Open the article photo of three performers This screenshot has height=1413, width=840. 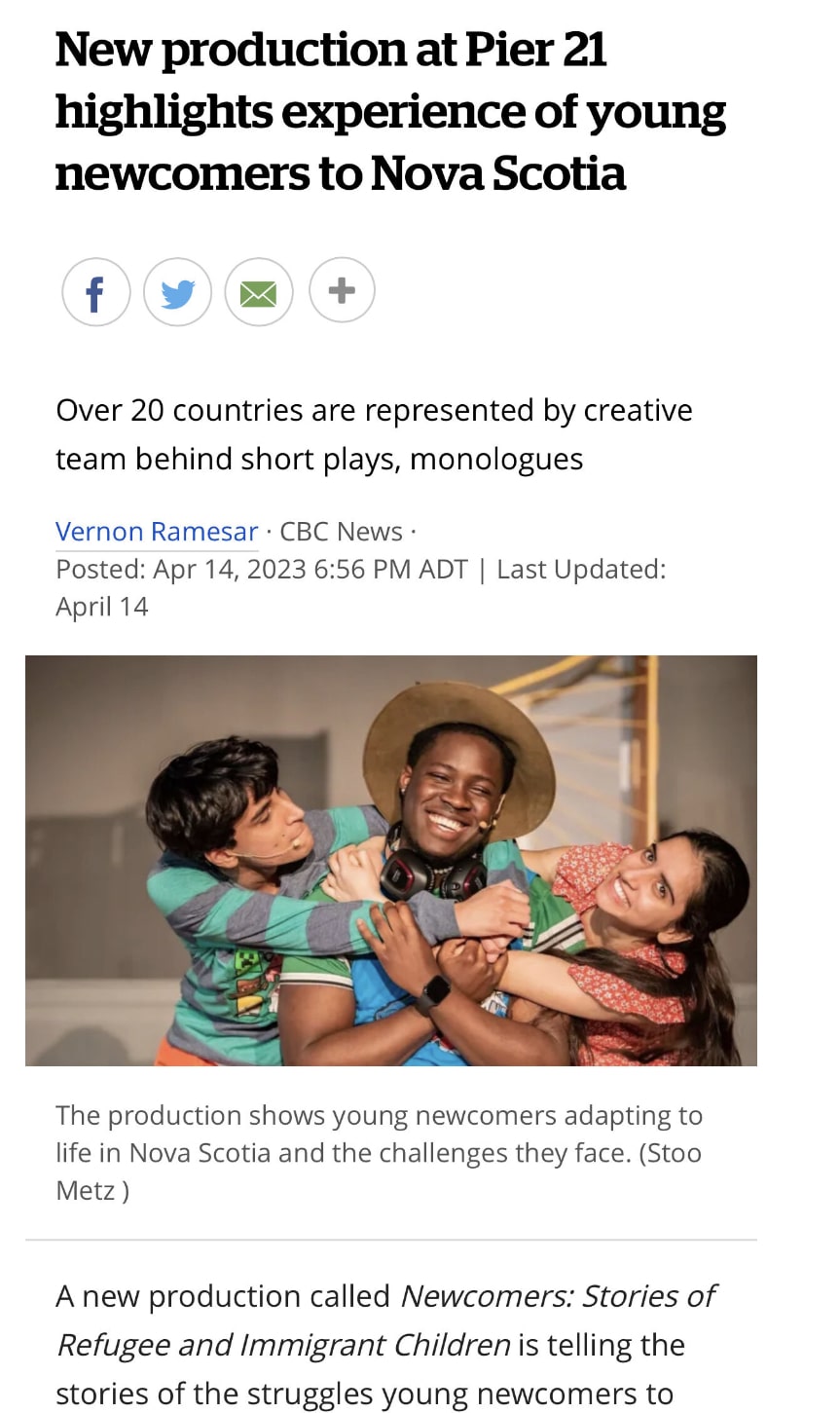click(x=390, y=860)
